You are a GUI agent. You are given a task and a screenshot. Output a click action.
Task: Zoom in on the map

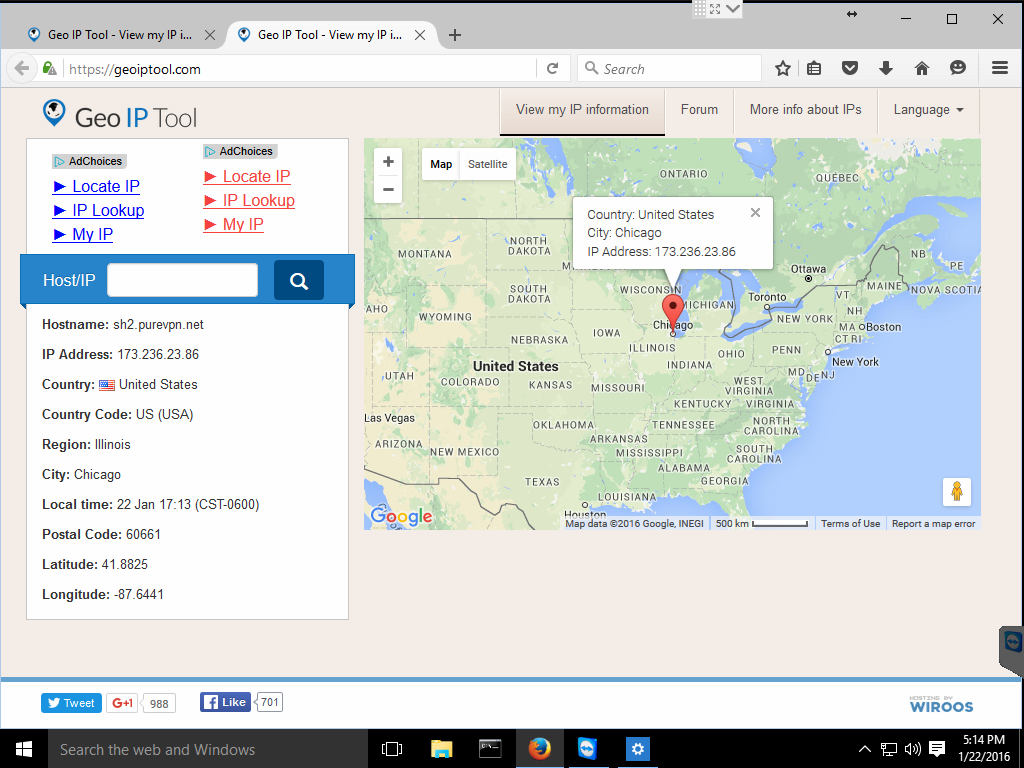[388, 161]
